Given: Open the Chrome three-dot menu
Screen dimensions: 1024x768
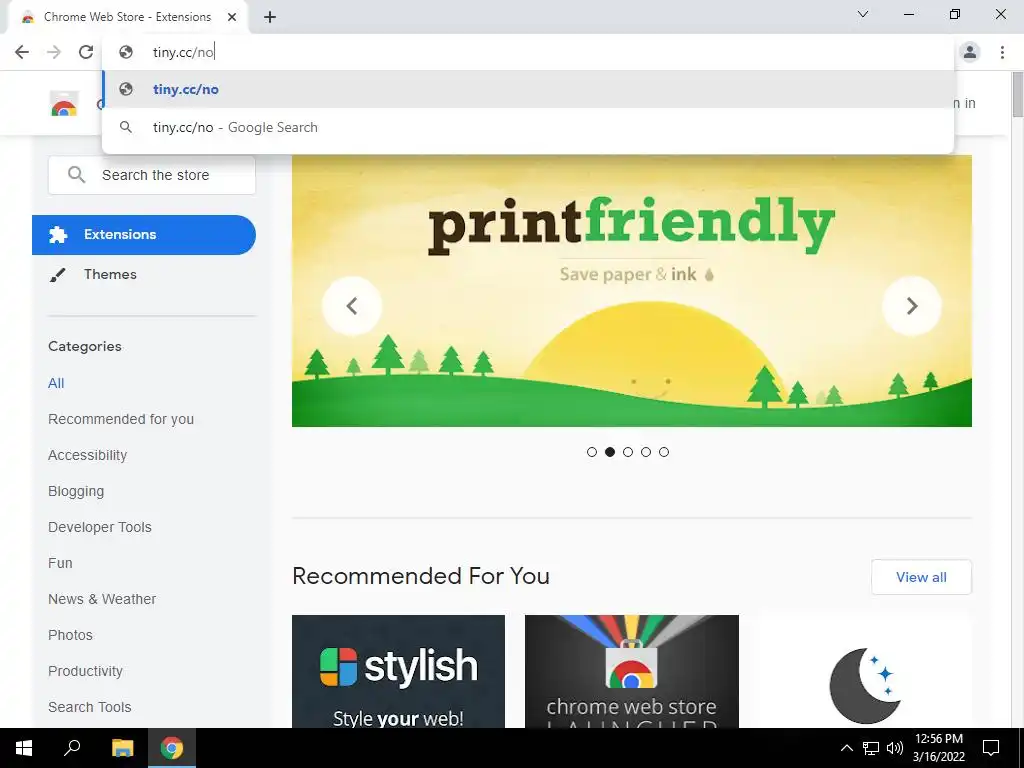Looking at the screenshot, I should pyautogui.click(x=1002, y=52).
